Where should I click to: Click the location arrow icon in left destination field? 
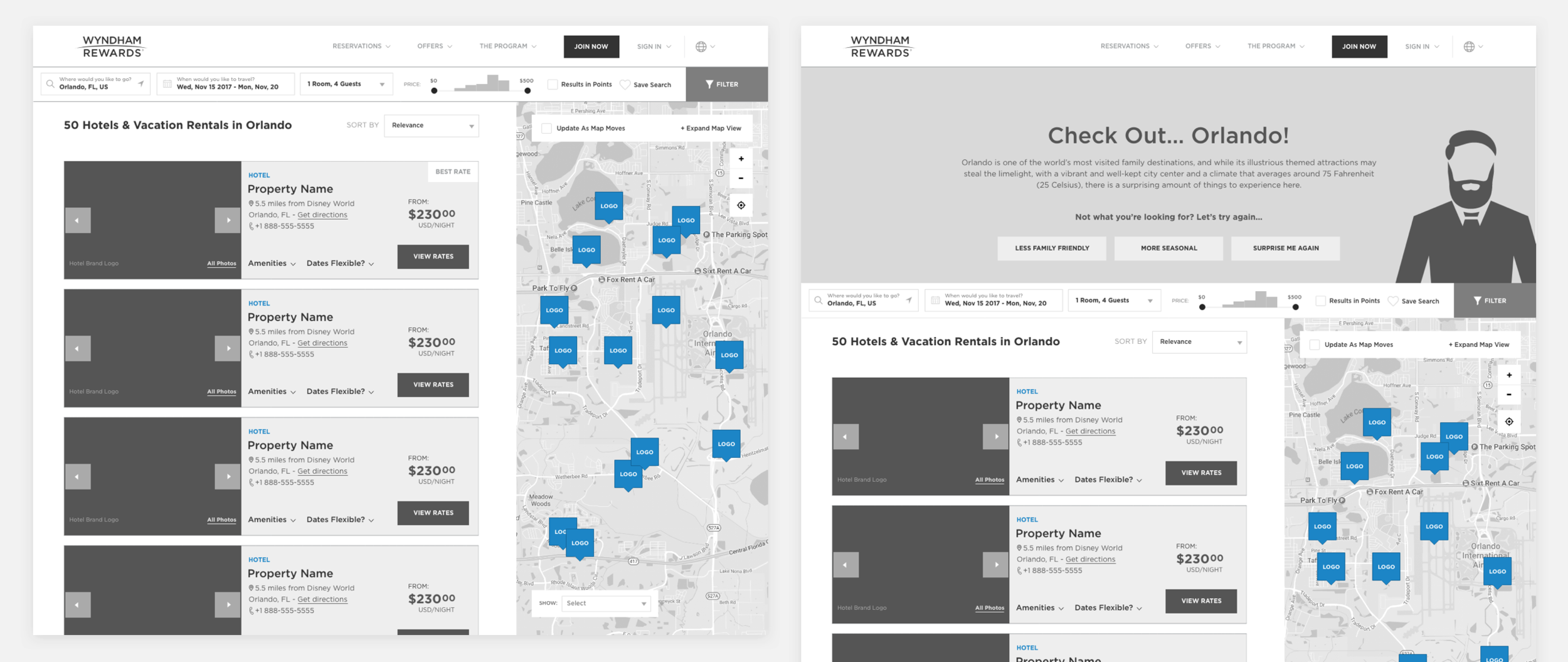tap(141, 83)
